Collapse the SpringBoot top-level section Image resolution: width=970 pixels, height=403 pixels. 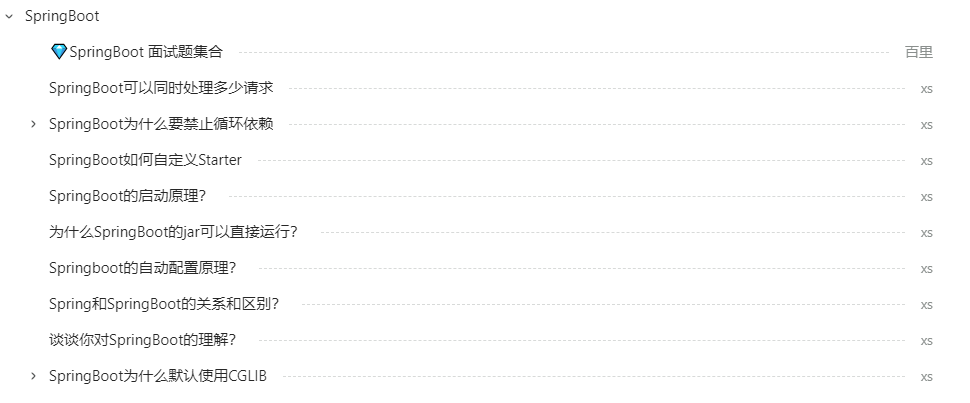click(x=9, y=17)
